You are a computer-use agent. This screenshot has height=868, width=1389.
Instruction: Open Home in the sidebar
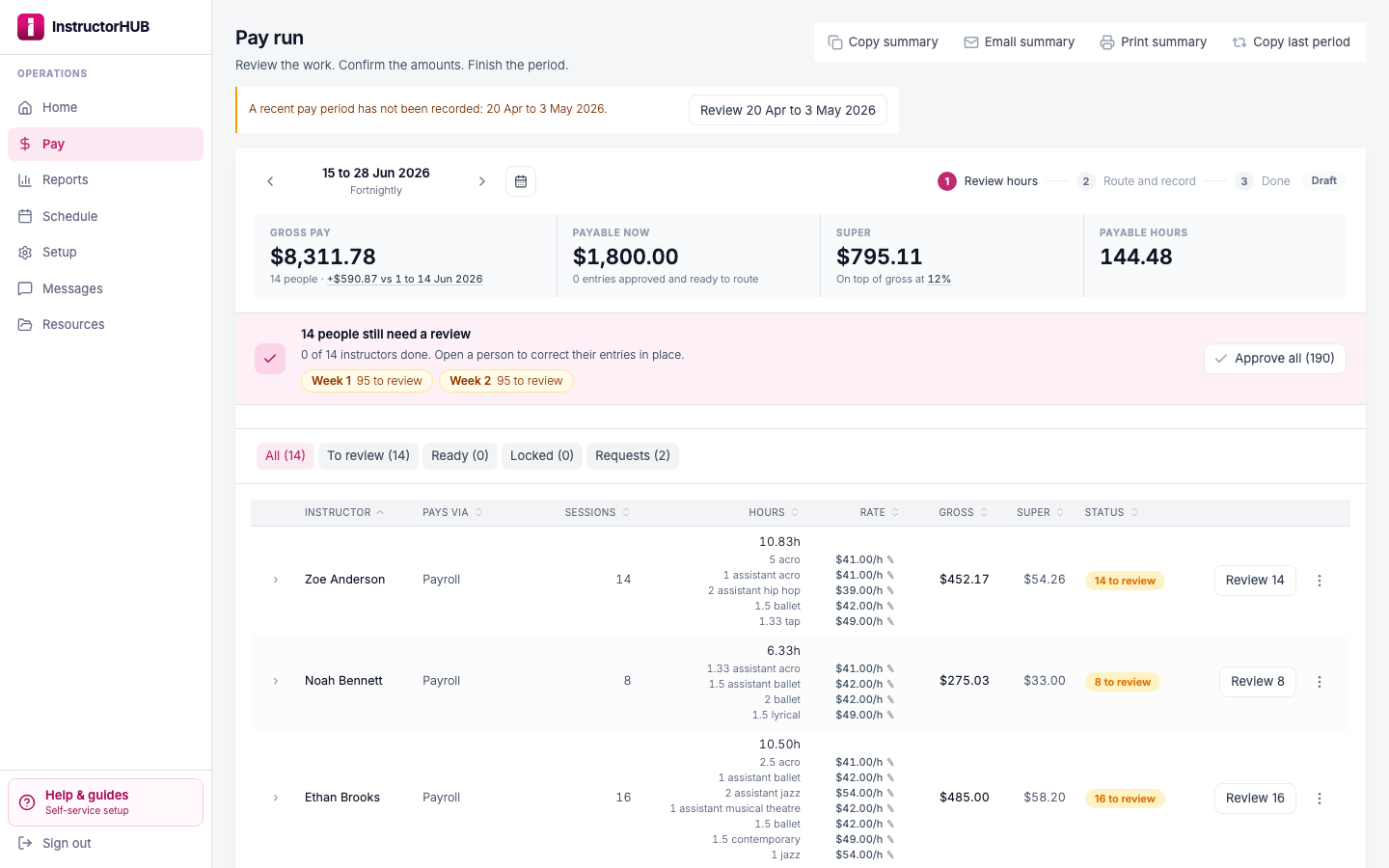click(105, 107)
